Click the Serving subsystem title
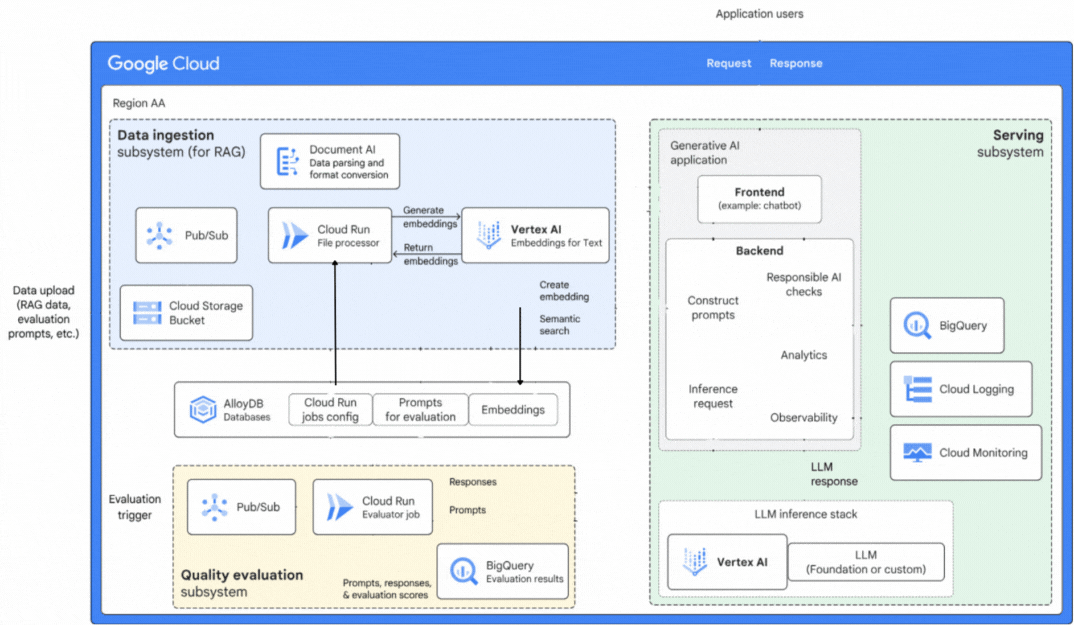The width and height of the screenshot is (1074, 625). pyautogui.click(x=1010, y=143)
